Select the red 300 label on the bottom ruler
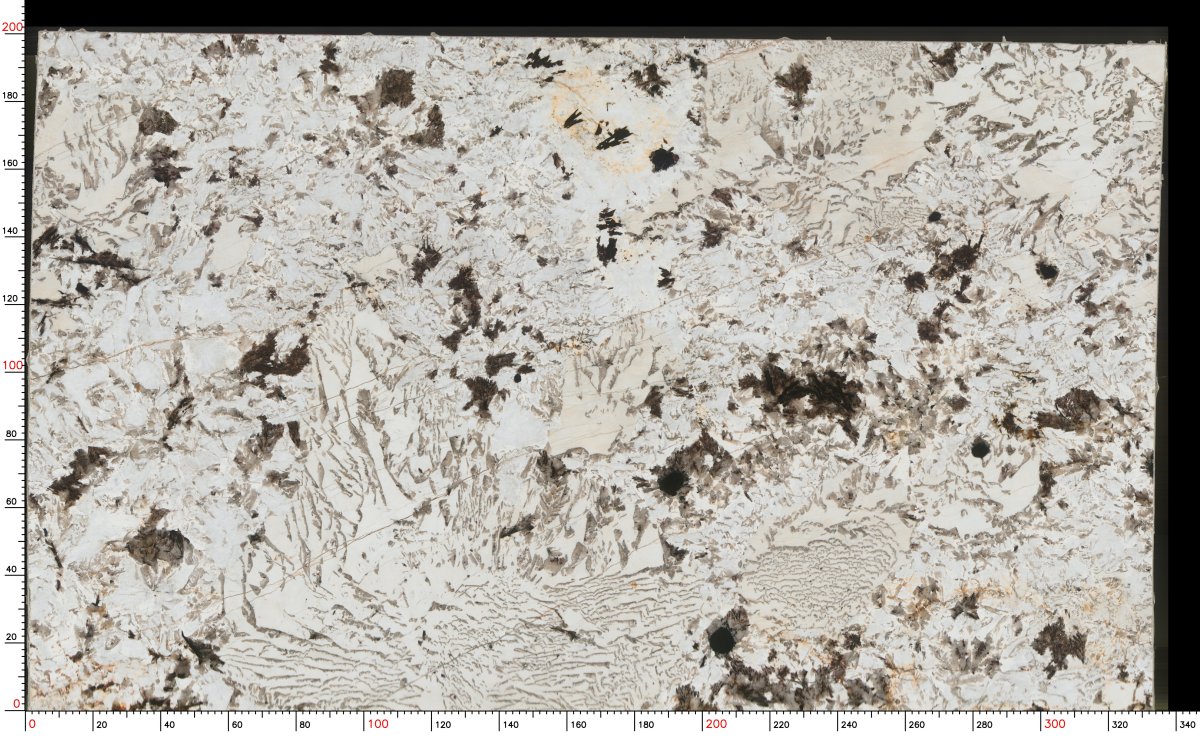The image size is (1200, 736). click(1054, 724)
